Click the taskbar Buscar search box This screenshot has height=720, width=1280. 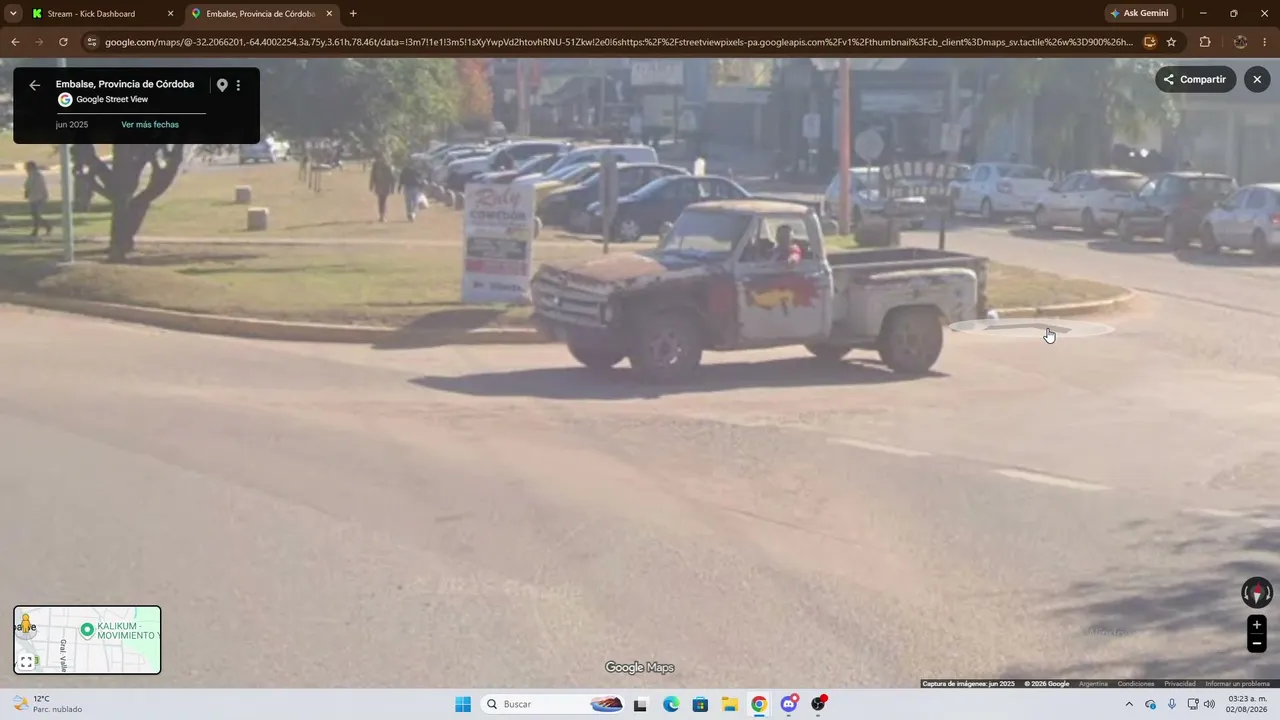pyautogui.click(x=554, y=704)
